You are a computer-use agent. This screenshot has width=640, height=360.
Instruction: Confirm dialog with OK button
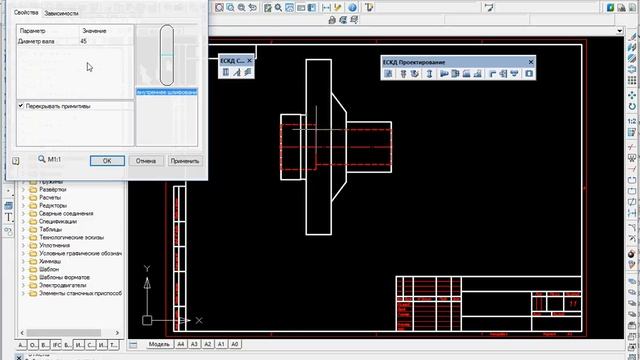[x=107, y=161]
